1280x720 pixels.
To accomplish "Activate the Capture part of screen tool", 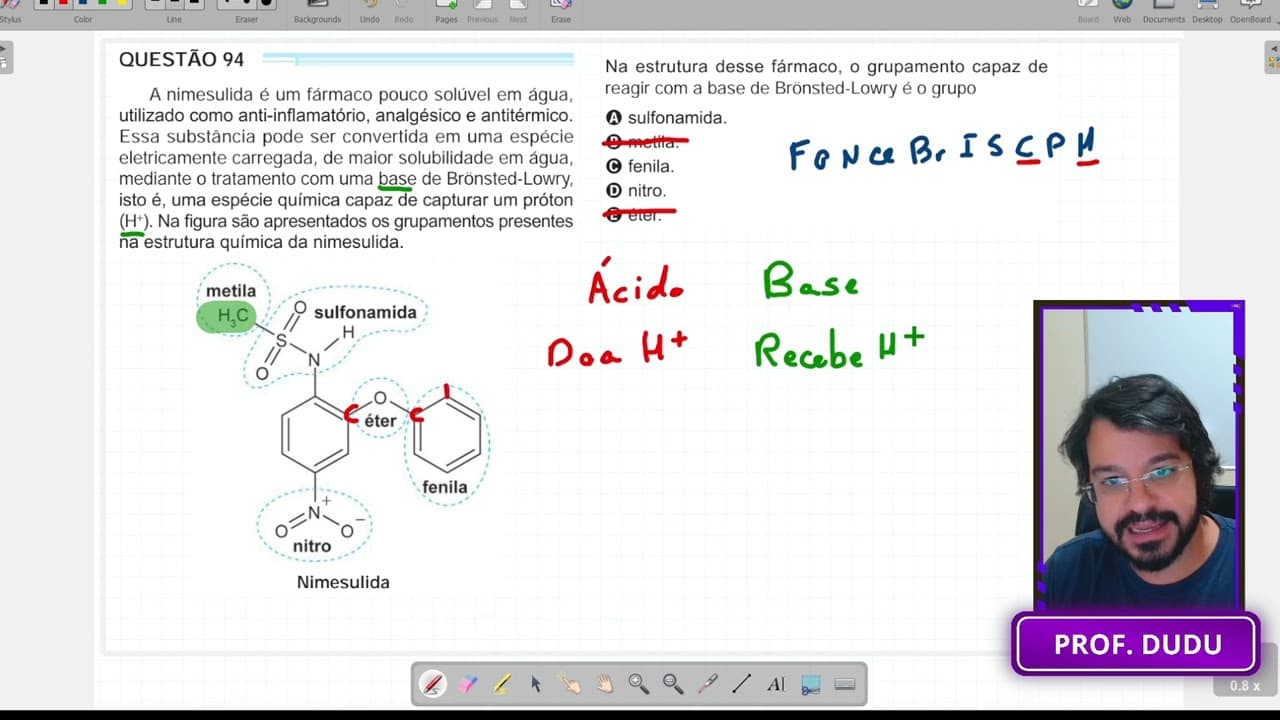I will (x=810, y=684).
